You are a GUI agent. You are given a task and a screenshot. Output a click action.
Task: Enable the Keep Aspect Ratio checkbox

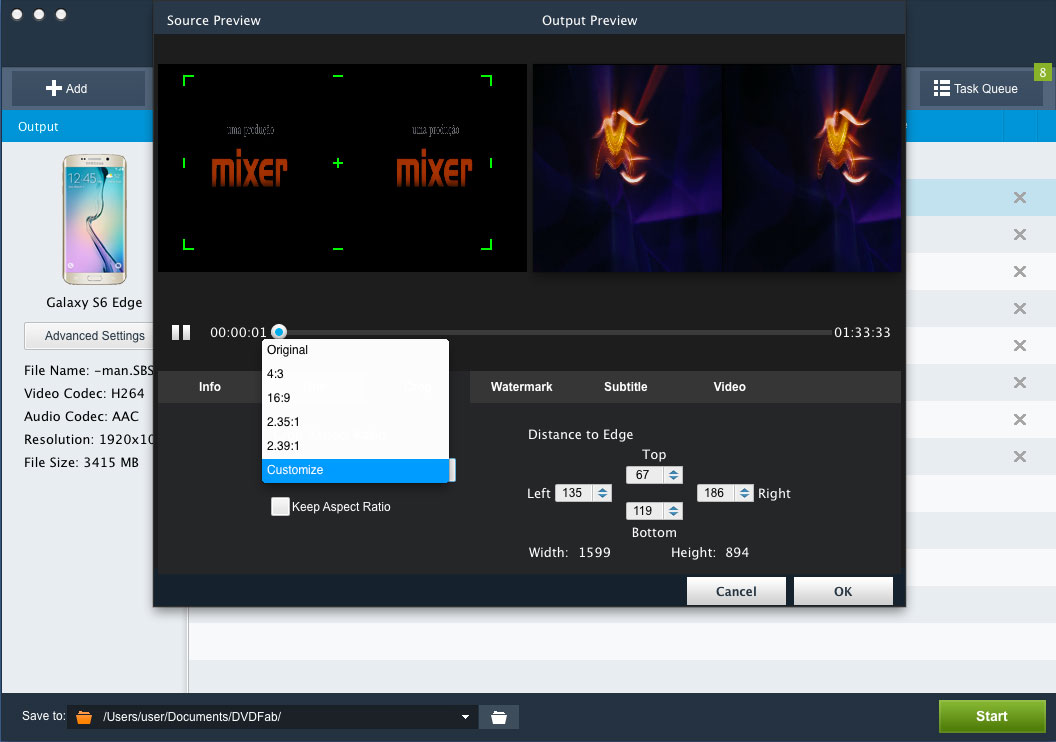click(280, 506)
